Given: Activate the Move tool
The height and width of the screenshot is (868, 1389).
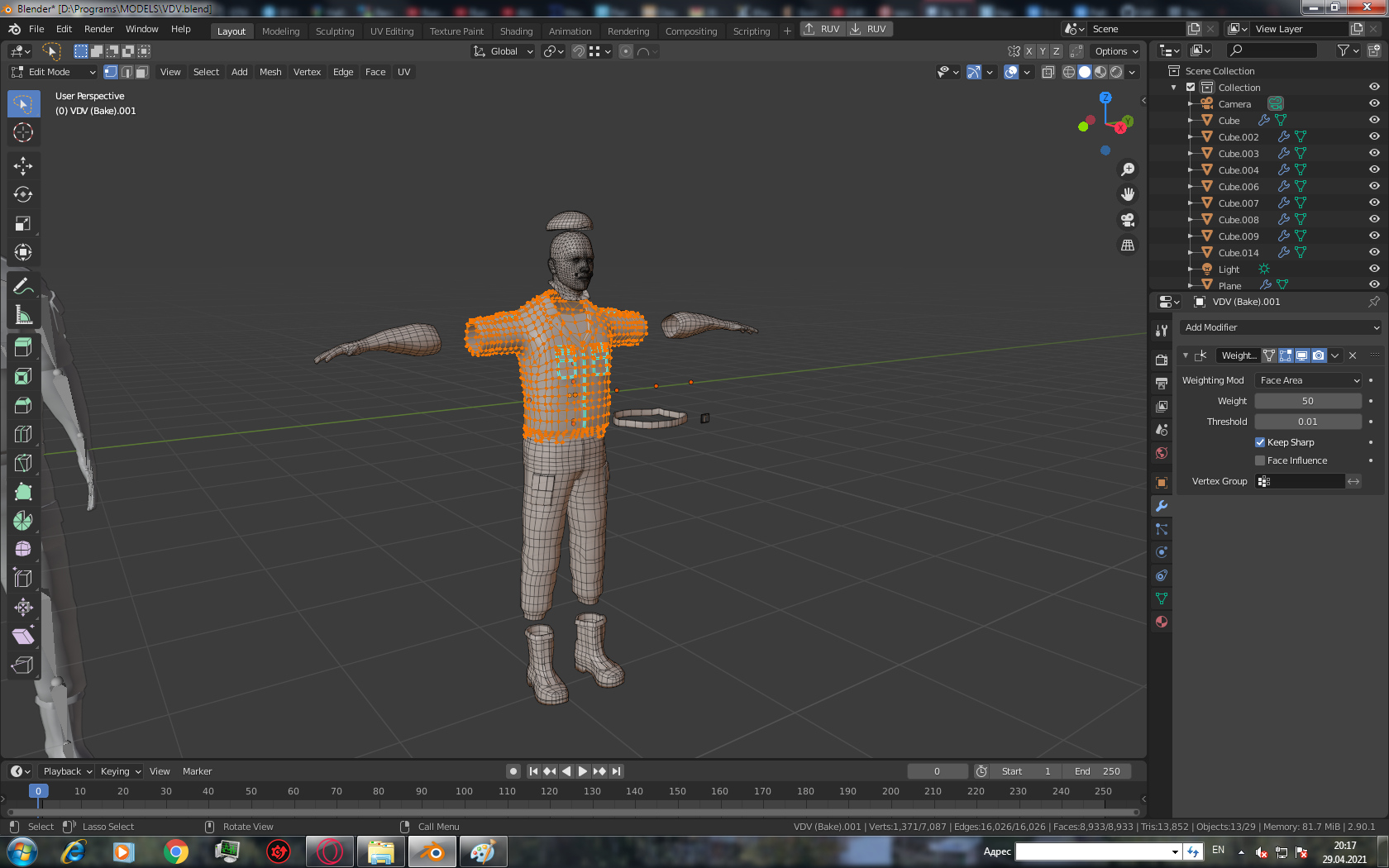Looking at the screenshot, I should pos(23,166).
